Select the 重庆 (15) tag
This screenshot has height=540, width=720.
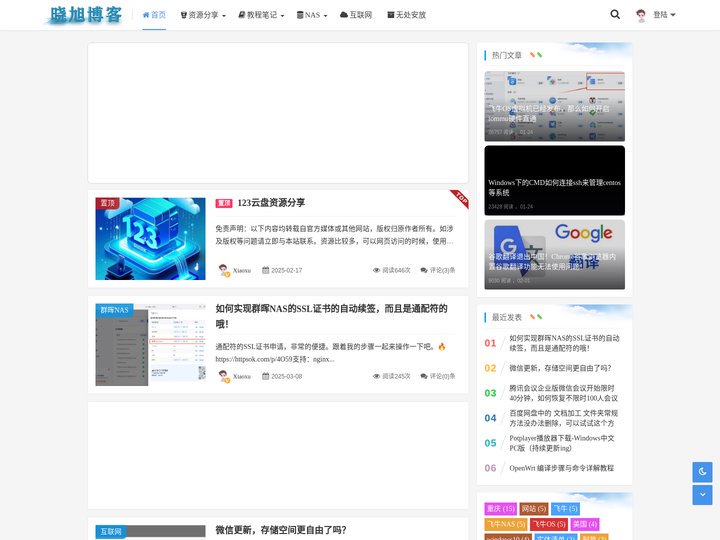pyautogui.click(x=501, y=509)
